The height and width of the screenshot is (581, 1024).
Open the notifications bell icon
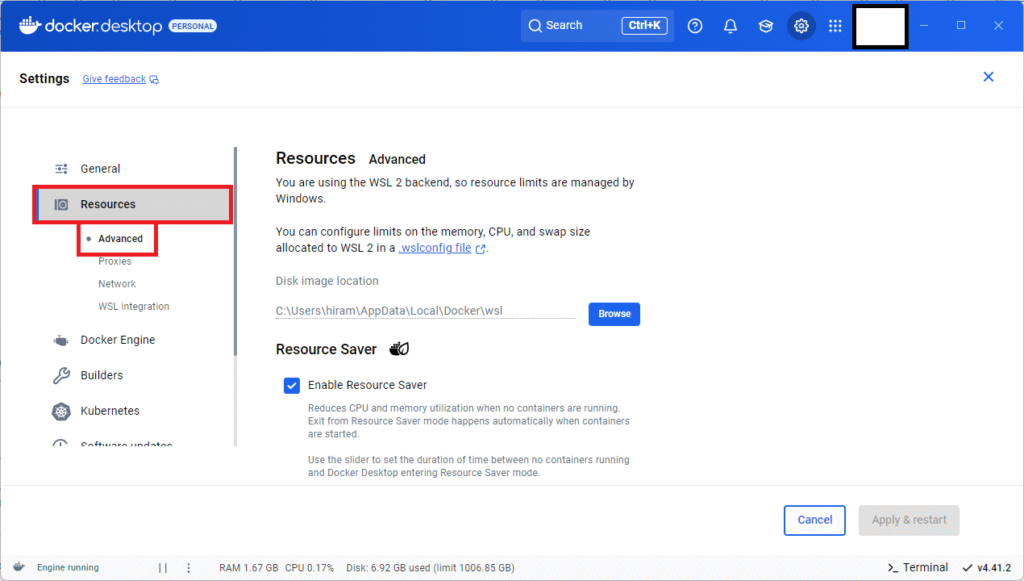click(730, 26)
